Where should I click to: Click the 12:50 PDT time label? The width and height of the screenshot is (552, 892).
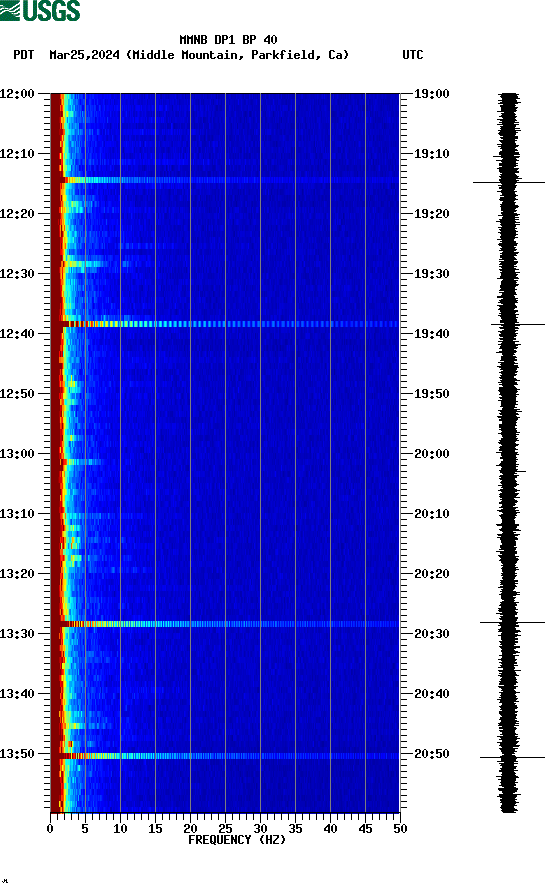point(17,394)
